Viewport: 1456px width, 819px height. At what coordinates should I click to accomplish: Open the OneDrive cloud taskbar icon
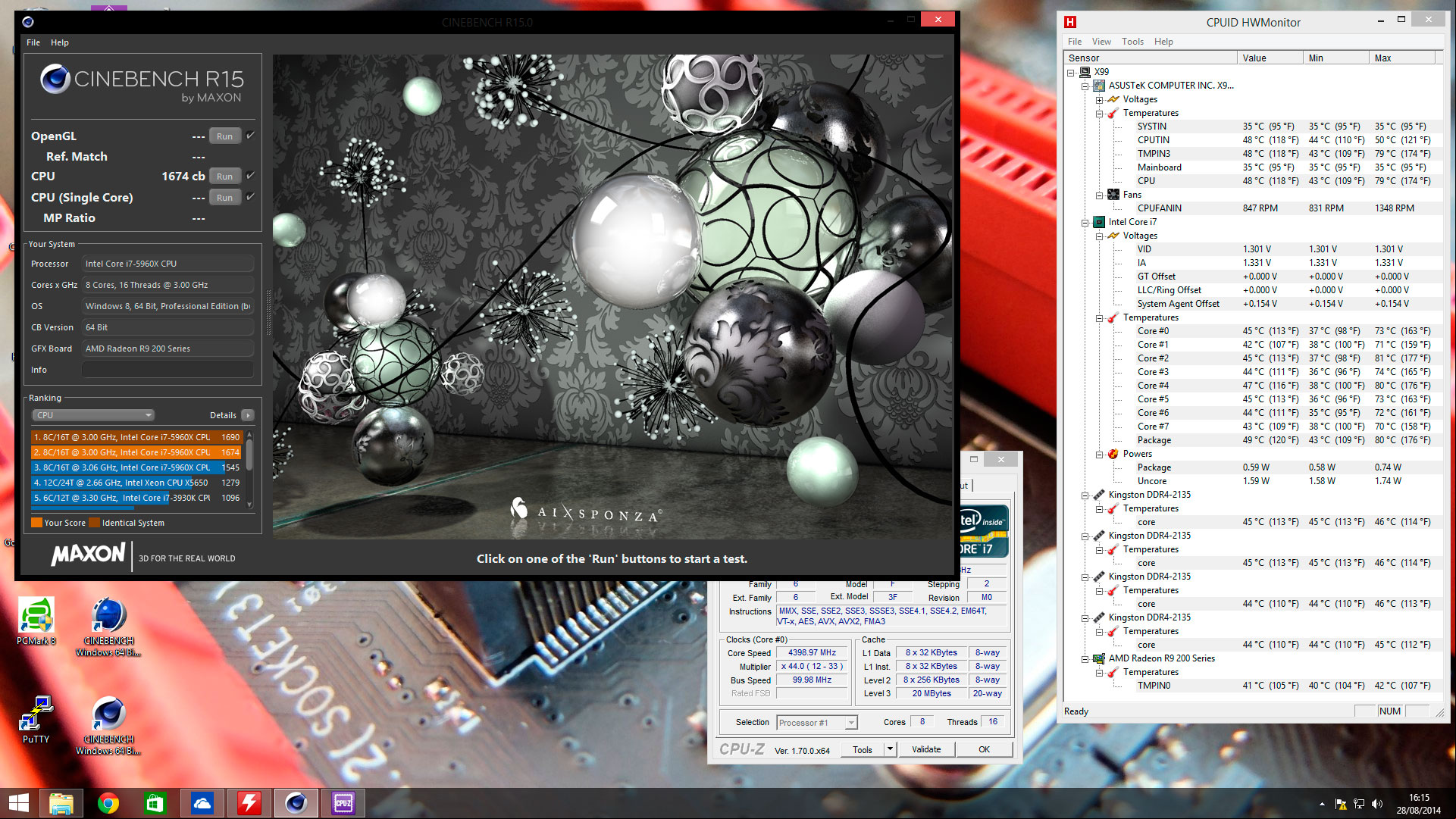click(202, 804)
